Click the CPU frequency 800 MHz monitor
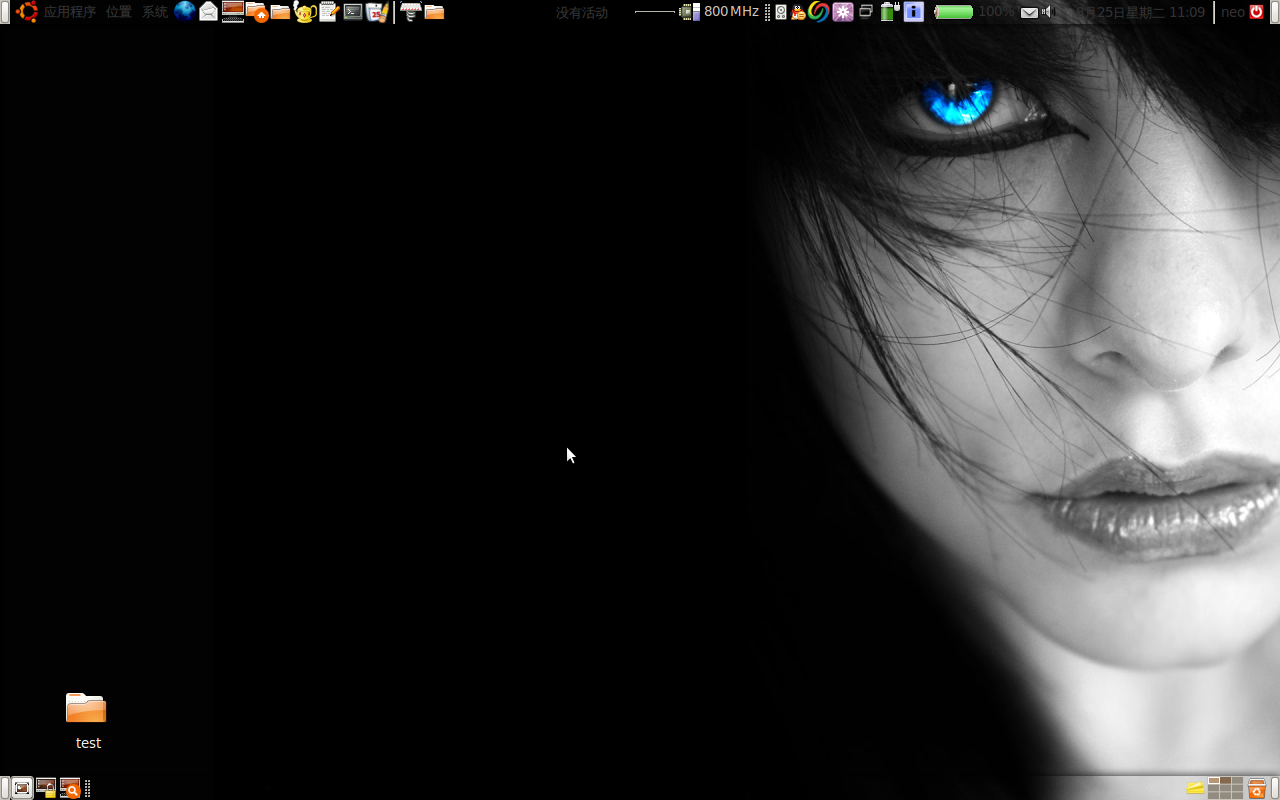The height and width of the screenshot is (800, 1280). [x=720, y=12]
